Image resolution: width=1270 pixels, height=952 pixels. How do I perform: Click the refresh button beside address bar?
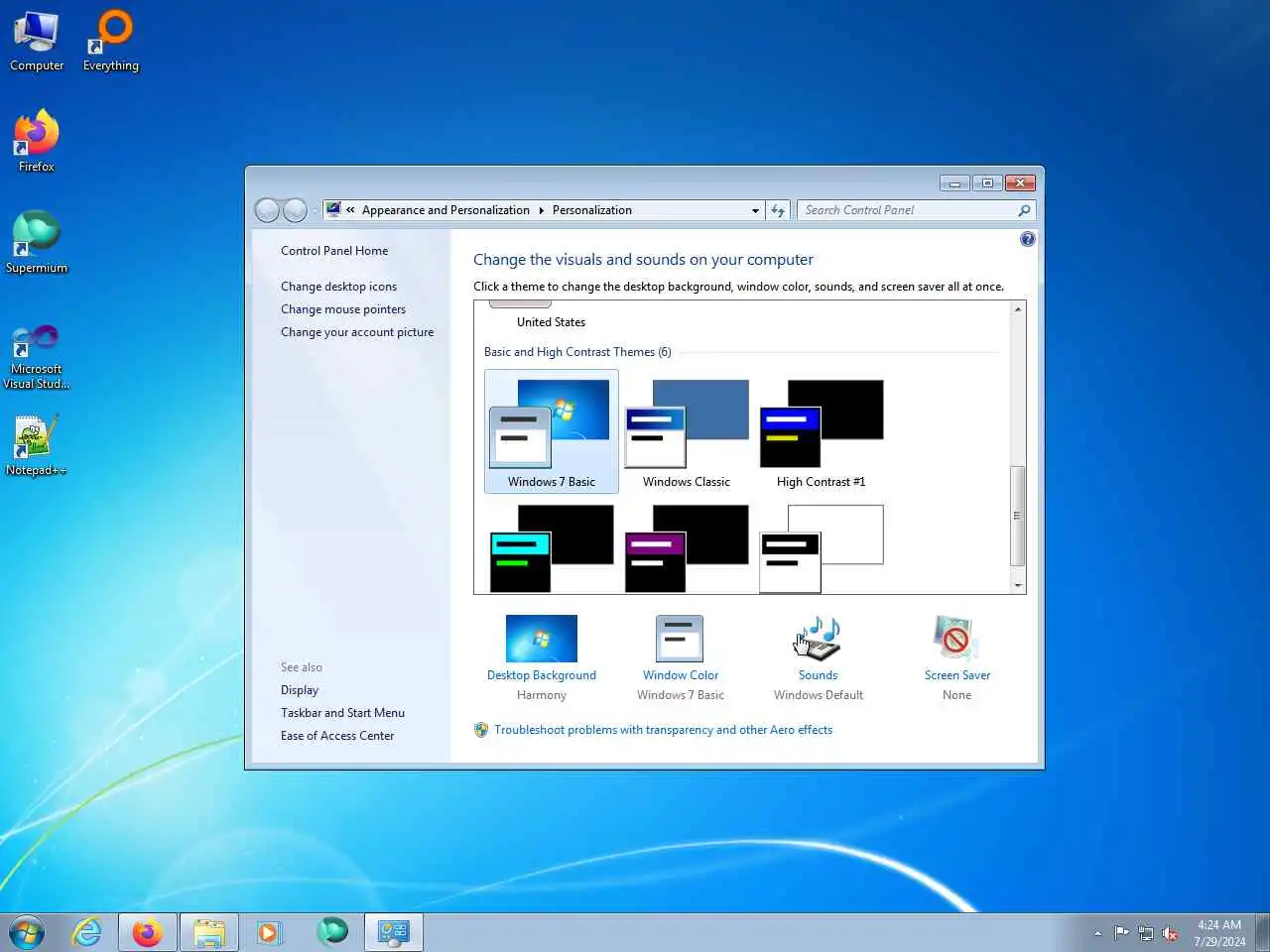[778, 210]
